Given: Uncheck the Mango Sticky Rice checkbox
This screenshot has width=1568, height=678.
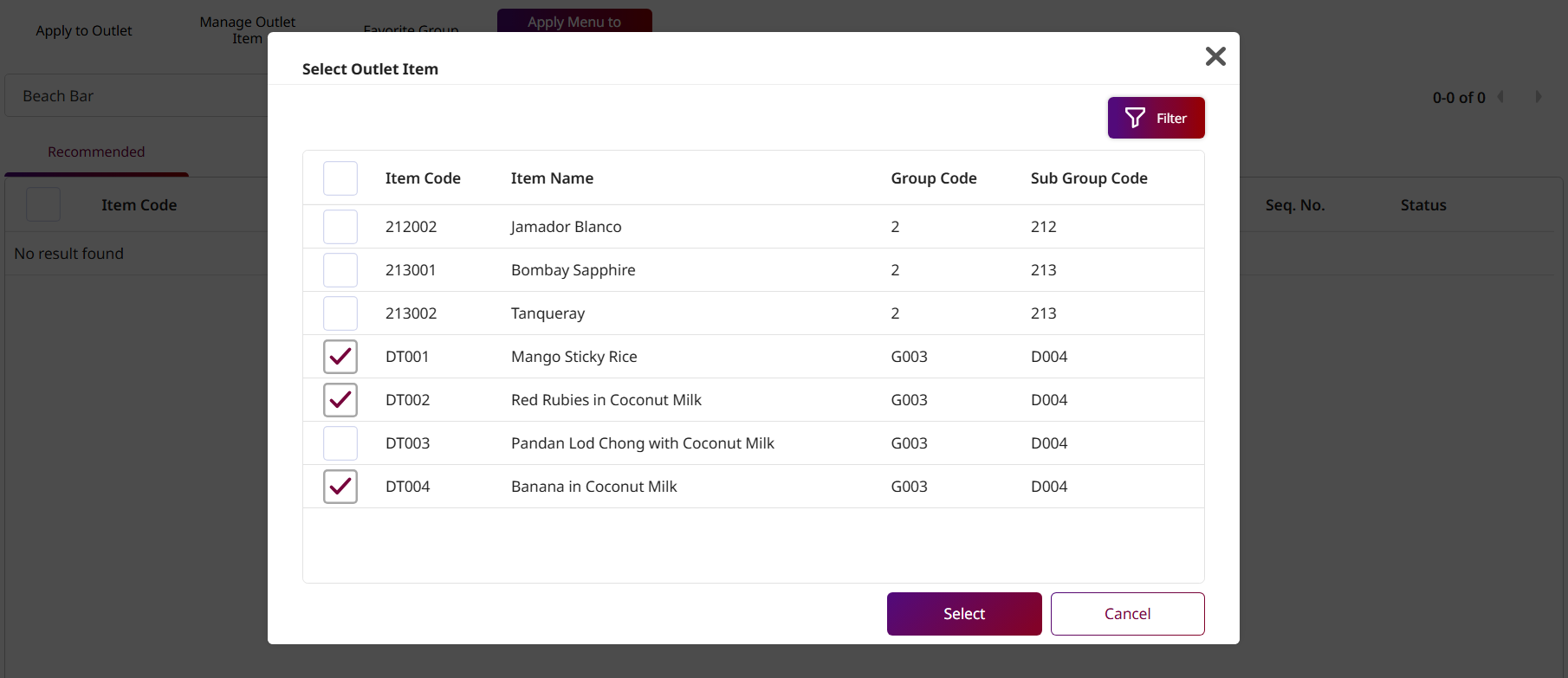Looking at the screenshot, I should pos(340,357).
